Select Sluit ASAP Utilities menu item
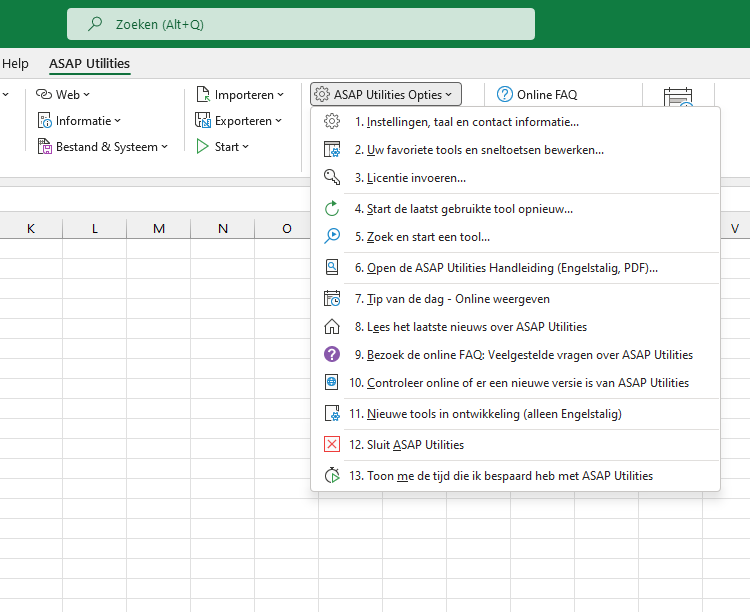The height and width of the screenshot is (612, 750). [x=515, y=445]
